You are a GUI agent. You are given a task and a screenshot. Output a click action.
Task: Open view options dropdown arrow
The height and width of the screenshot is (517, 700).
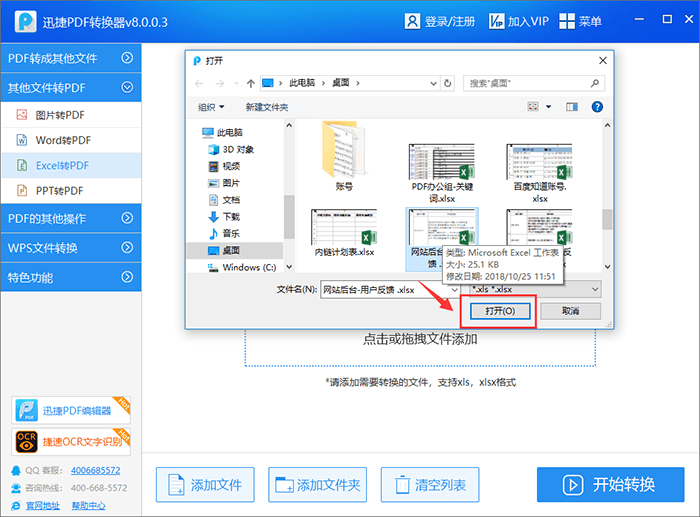pos(549,107)
